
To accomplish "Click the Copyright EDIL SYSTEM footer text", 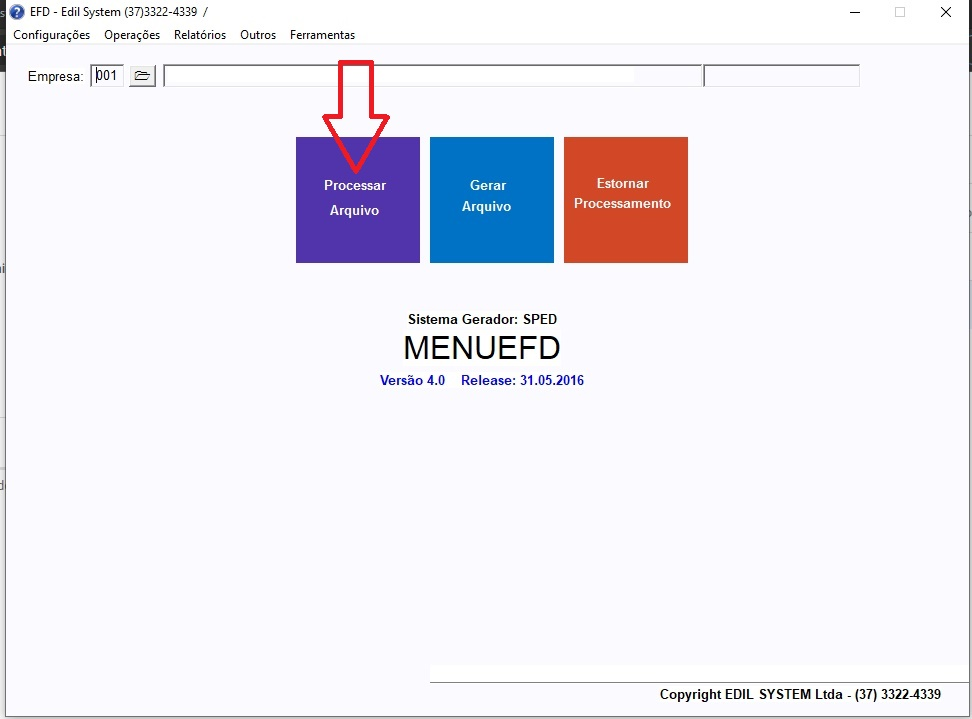I will click(800, 694).
